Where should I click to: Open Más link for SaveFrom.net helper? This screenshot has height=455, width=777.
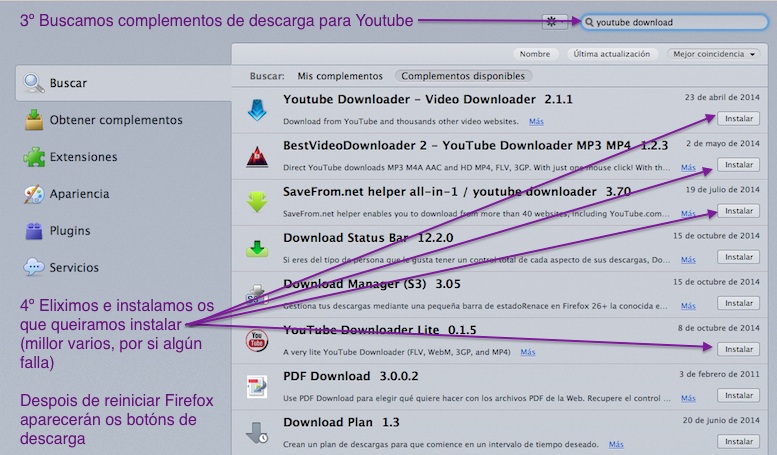(688, 214)
